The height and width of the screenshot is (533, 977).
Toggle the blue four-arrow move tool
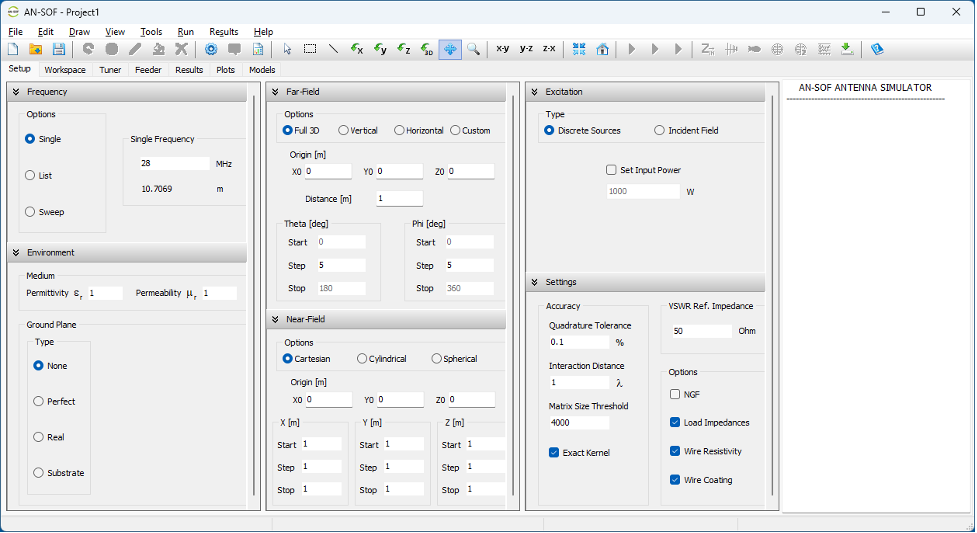(x=450, y=49)
